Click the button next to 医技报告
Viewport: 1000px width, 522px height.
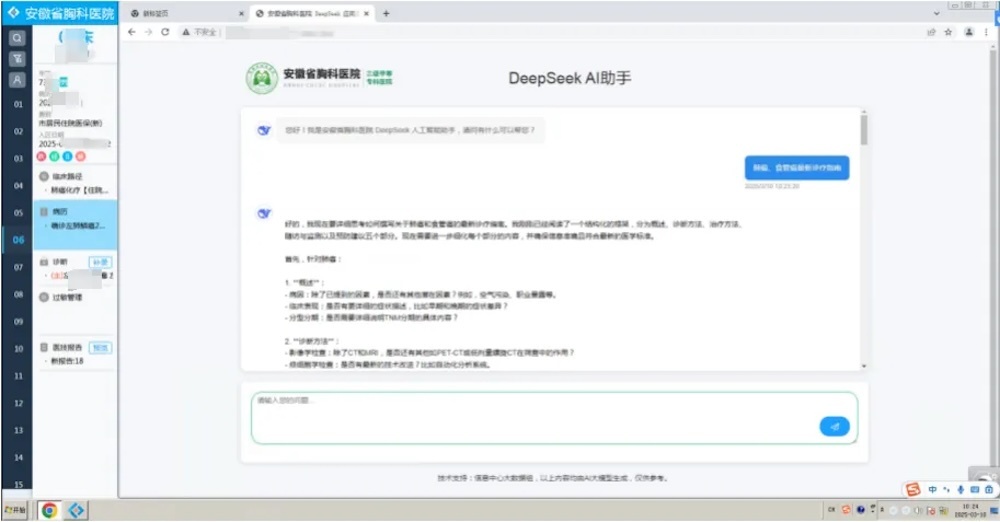[x=100, y=347]
